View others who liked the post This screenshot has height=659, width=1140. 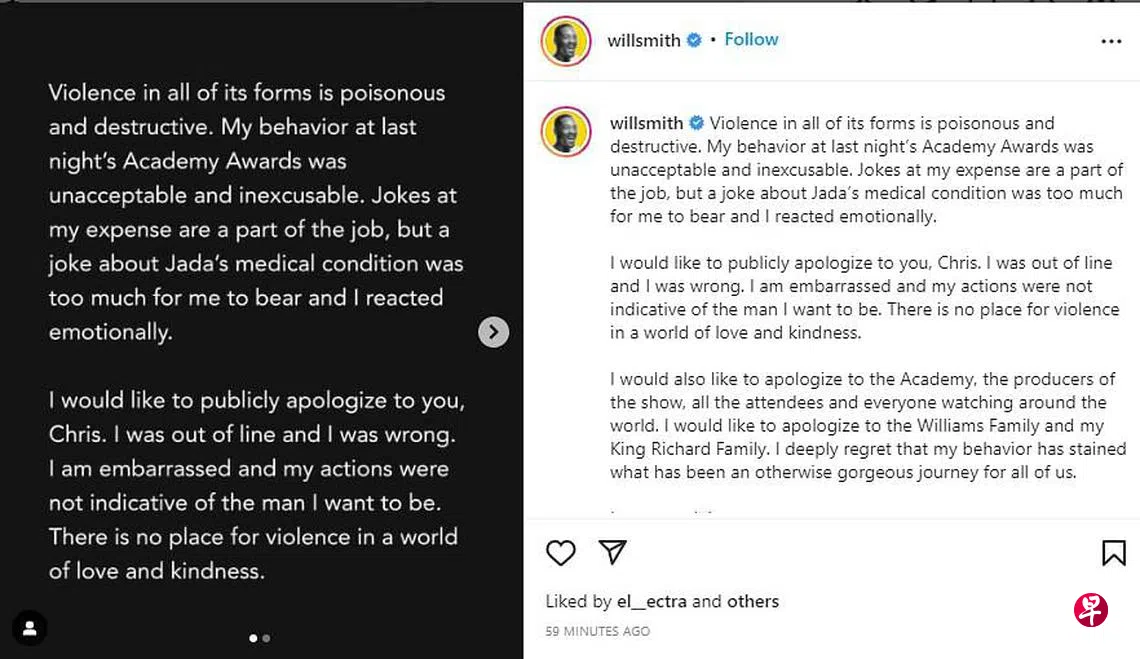(753, 601)
